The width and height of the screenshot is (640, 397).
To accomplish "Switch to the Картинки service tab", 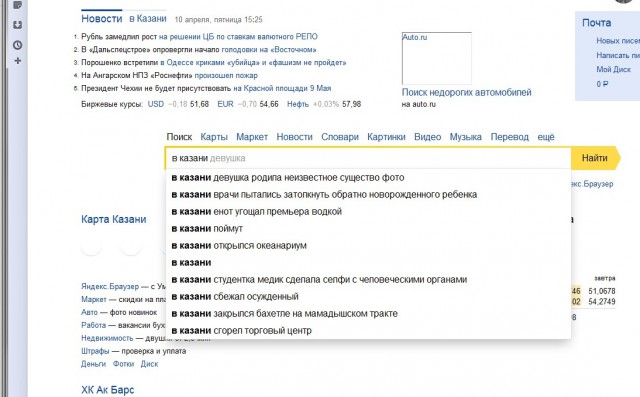I will tap(386, 137).
